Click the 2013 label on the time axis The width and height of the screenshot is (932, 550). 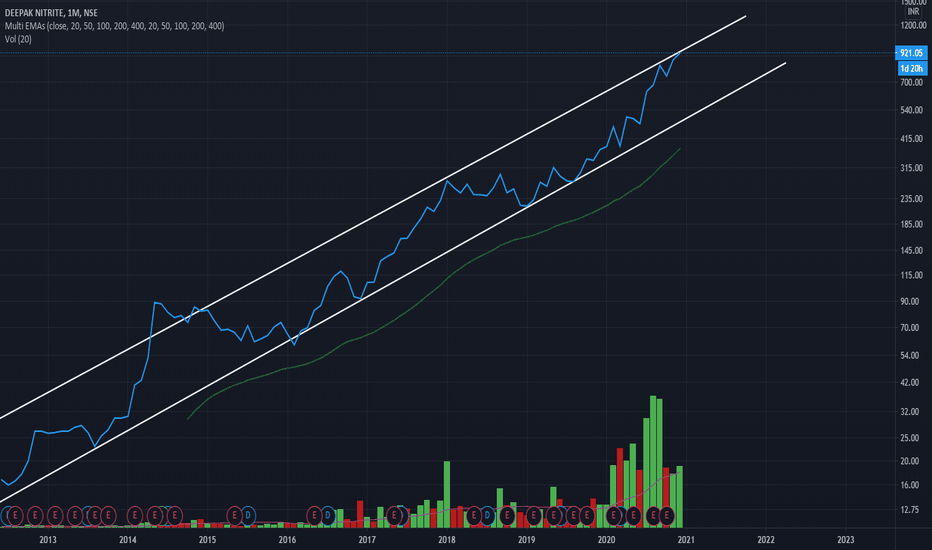[x=48, y=540]
